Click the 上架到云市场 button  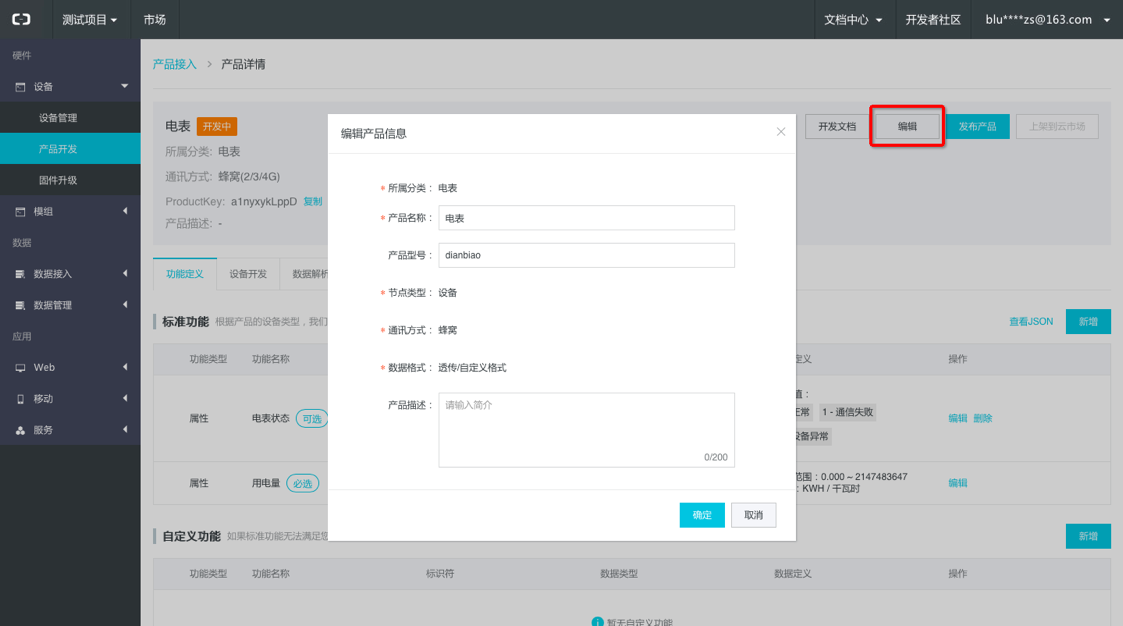(1057, 126)
